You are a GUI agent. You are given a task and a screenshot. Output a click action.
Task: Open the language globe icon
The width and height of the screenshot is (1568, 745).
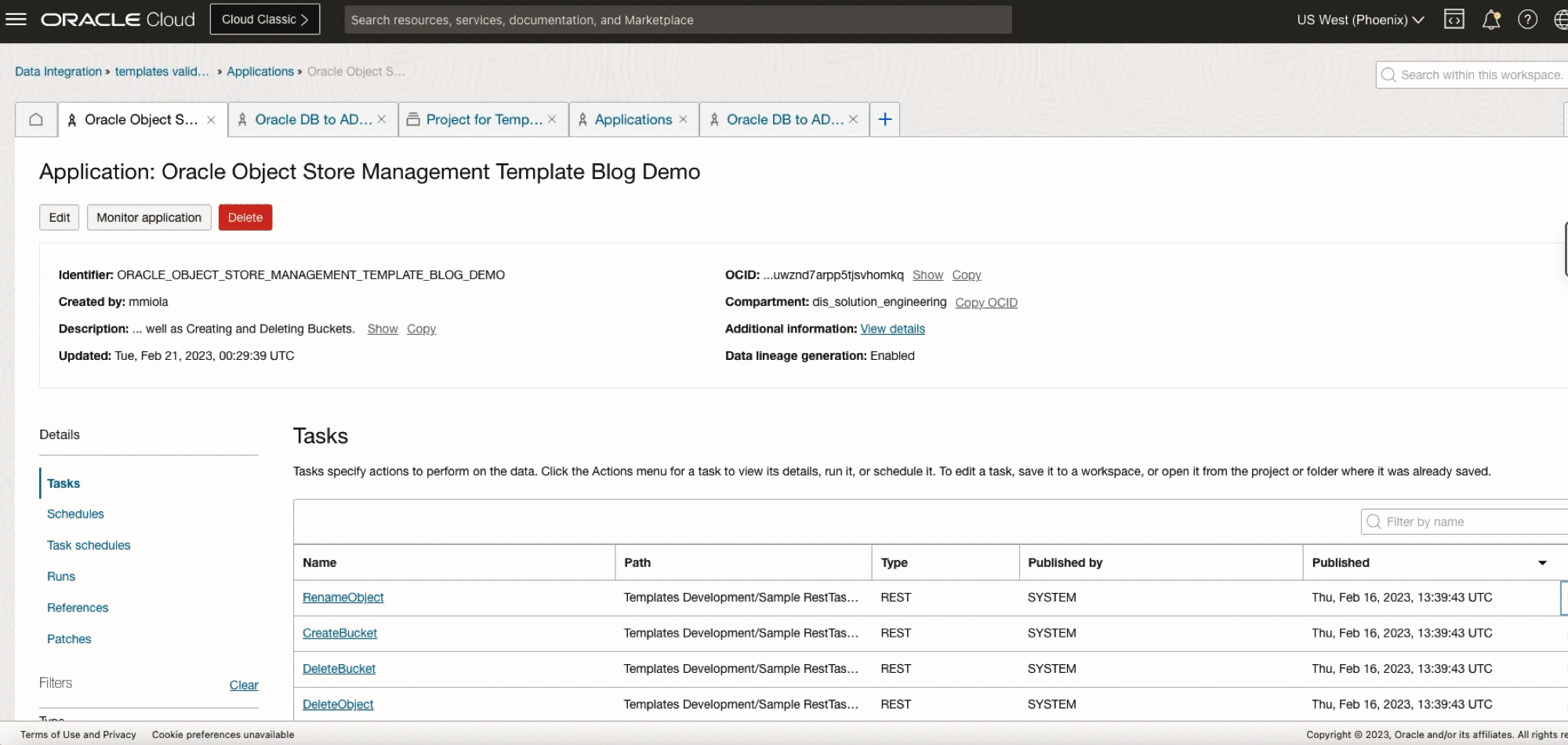1560,20
